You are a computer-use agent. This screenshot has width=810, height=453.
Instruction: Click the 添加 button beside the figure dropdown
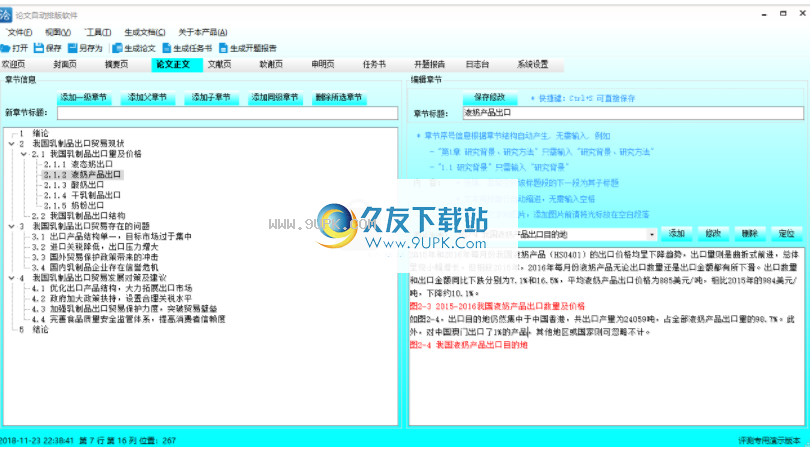pos(677,234)
